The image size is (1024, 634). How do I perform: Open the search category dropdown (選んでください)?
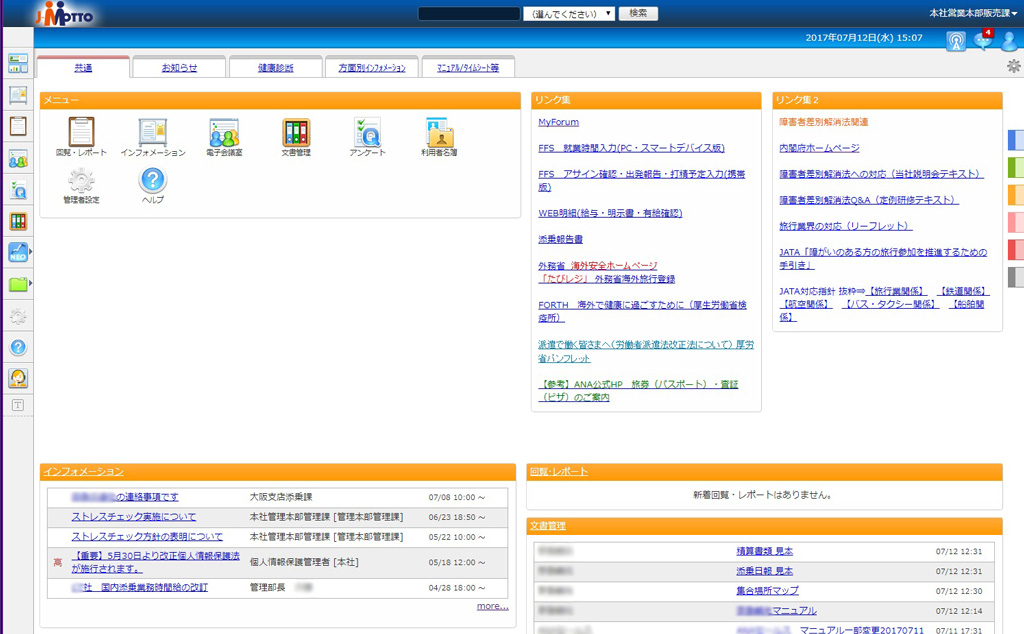(569, 14)
